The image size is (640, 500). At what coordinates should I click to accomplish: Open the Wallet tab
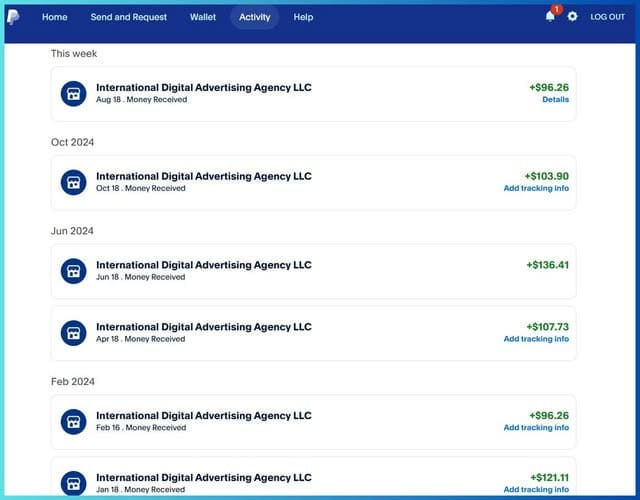203,17
